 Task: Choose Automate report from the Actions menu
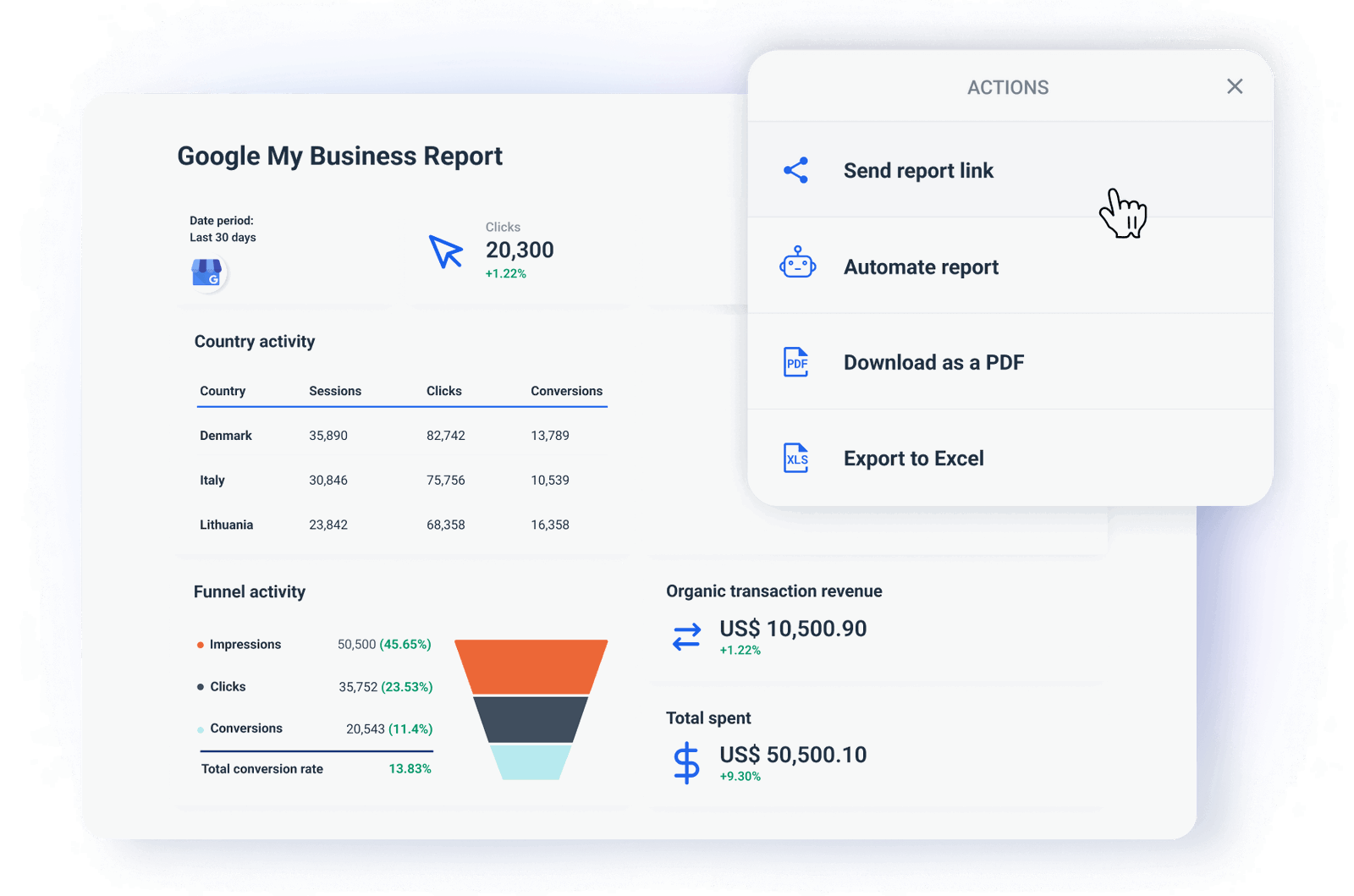point(921,267)
